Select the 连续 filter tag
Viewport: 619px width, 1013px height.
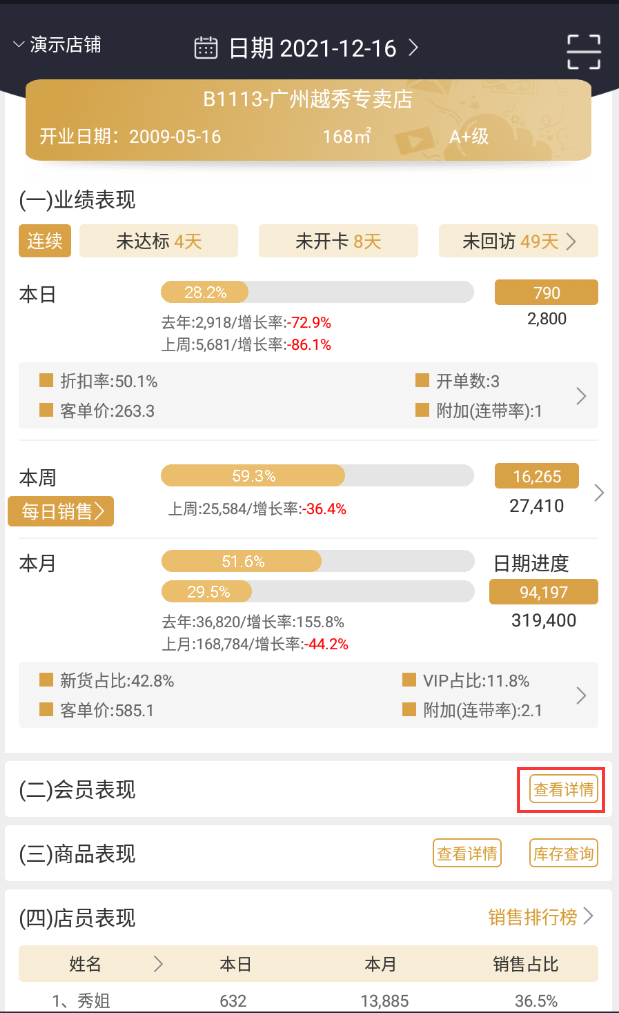tap(45, 241)
